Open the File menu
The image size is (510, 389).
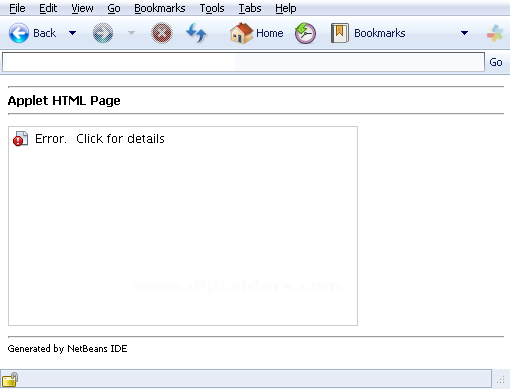(x=17, y=8)
